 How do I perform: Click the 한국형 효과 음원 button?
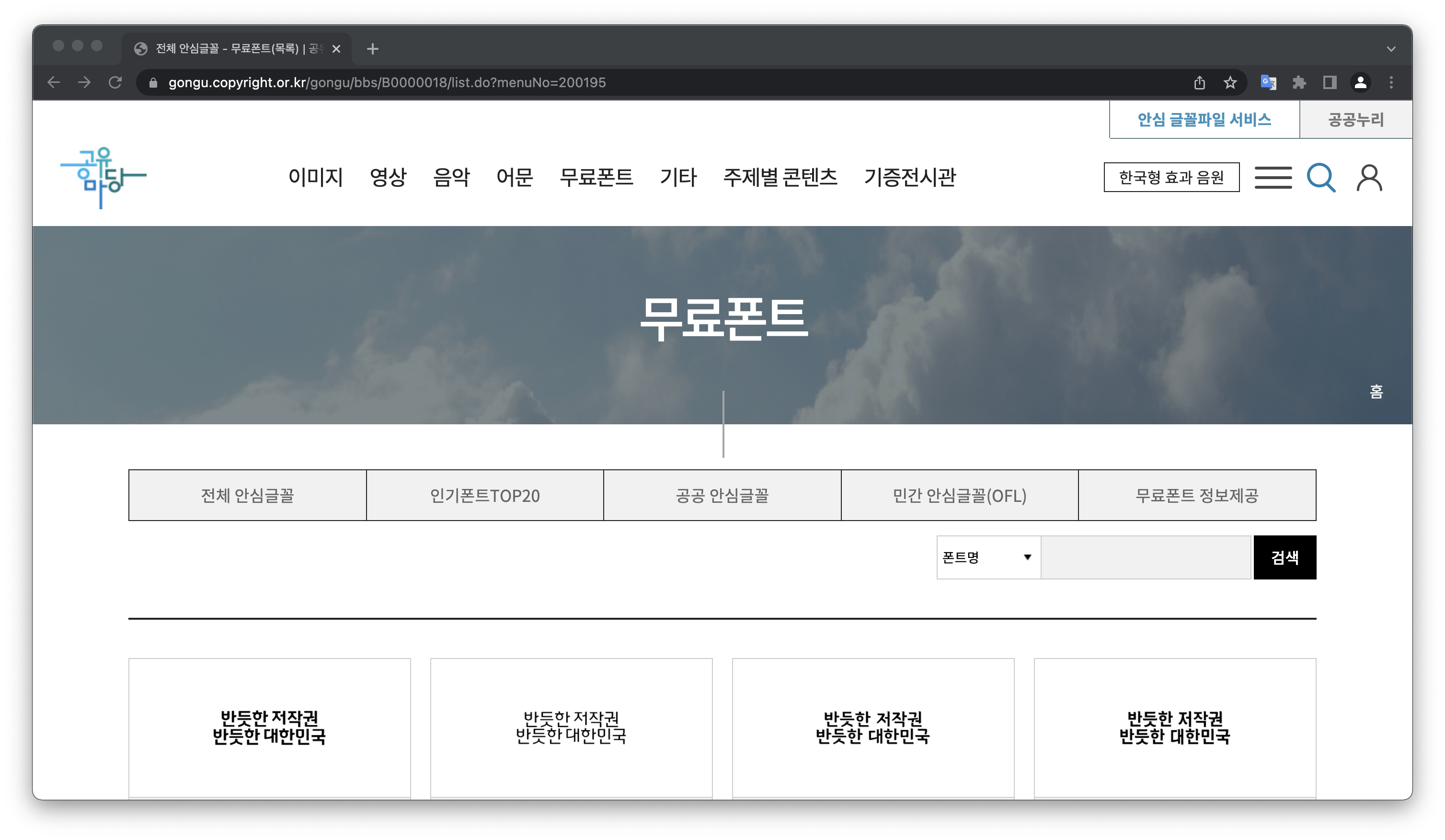coord(1171,177)
